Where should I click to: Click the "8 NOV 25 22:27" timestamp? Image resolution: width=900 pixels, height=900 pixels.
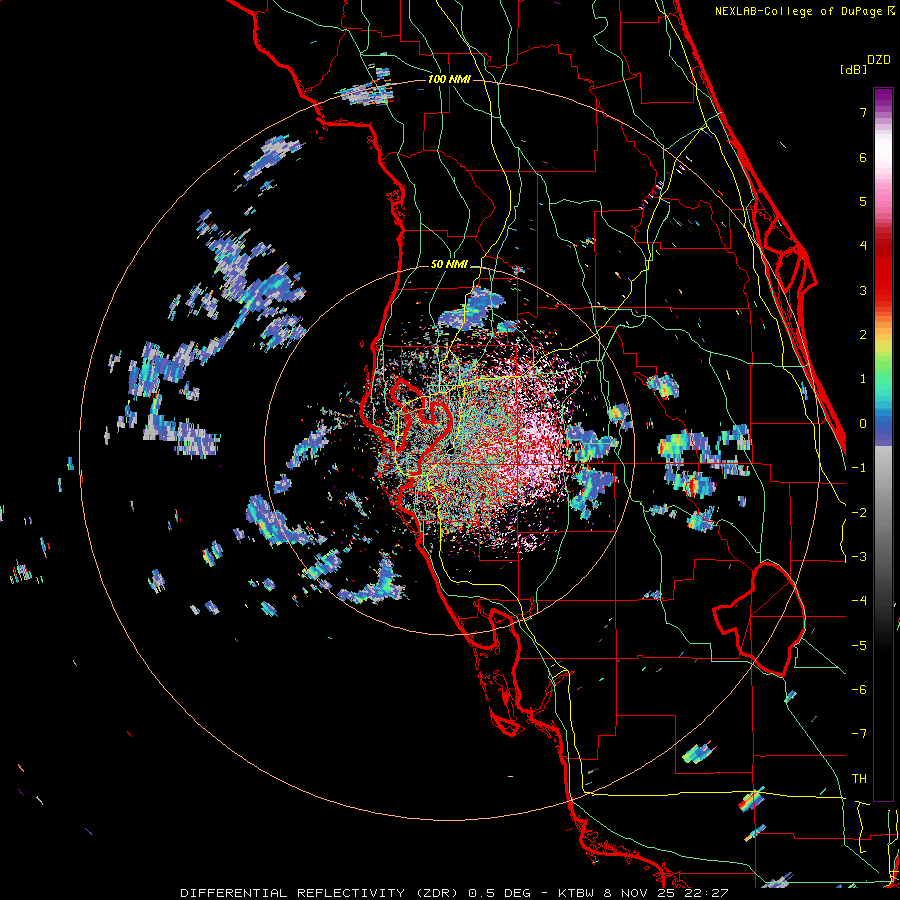pyautogui.click(x=666, y=893)
